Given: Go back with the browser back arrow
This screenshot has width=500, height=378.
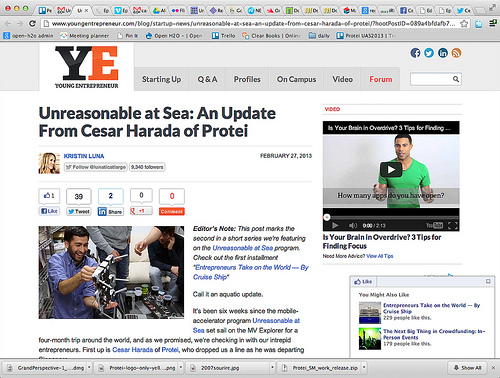Looking at the screenshot, I should [x=8, y=23].
